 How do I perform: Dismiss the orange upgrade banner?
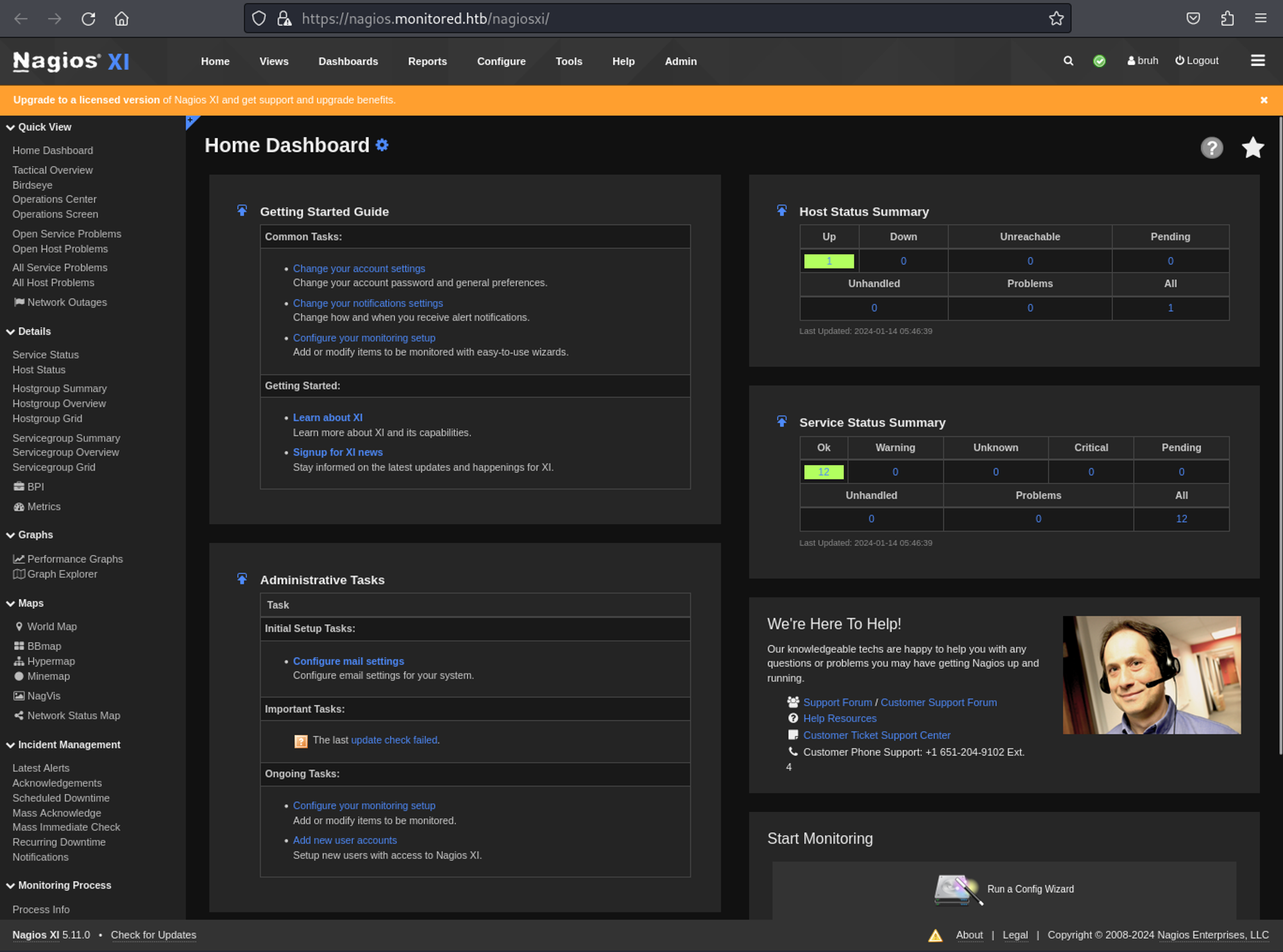[x=1264, y=100]
